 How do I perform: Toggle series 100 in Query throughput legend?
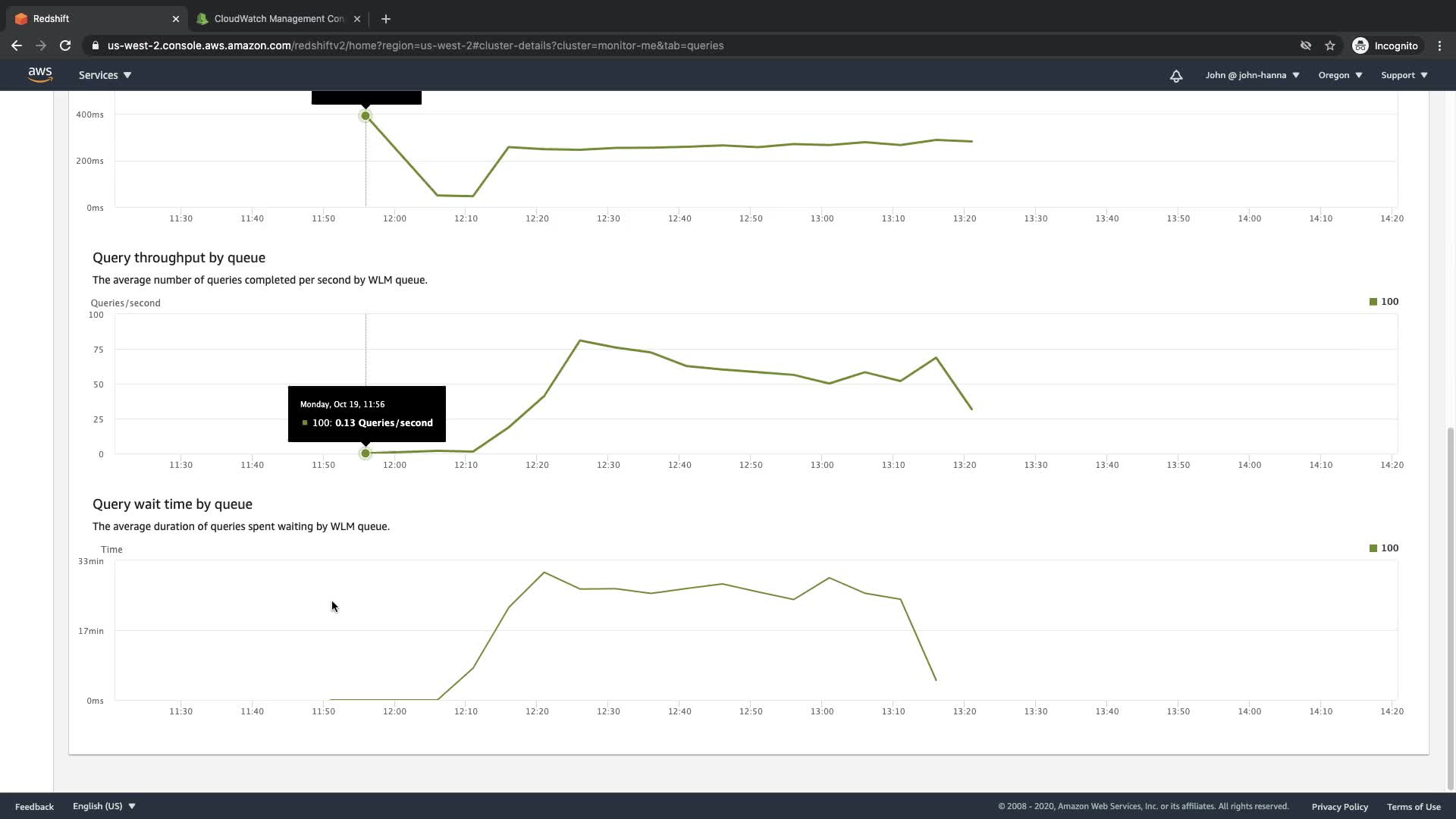pyautogui.click(x=1384, y=302)
